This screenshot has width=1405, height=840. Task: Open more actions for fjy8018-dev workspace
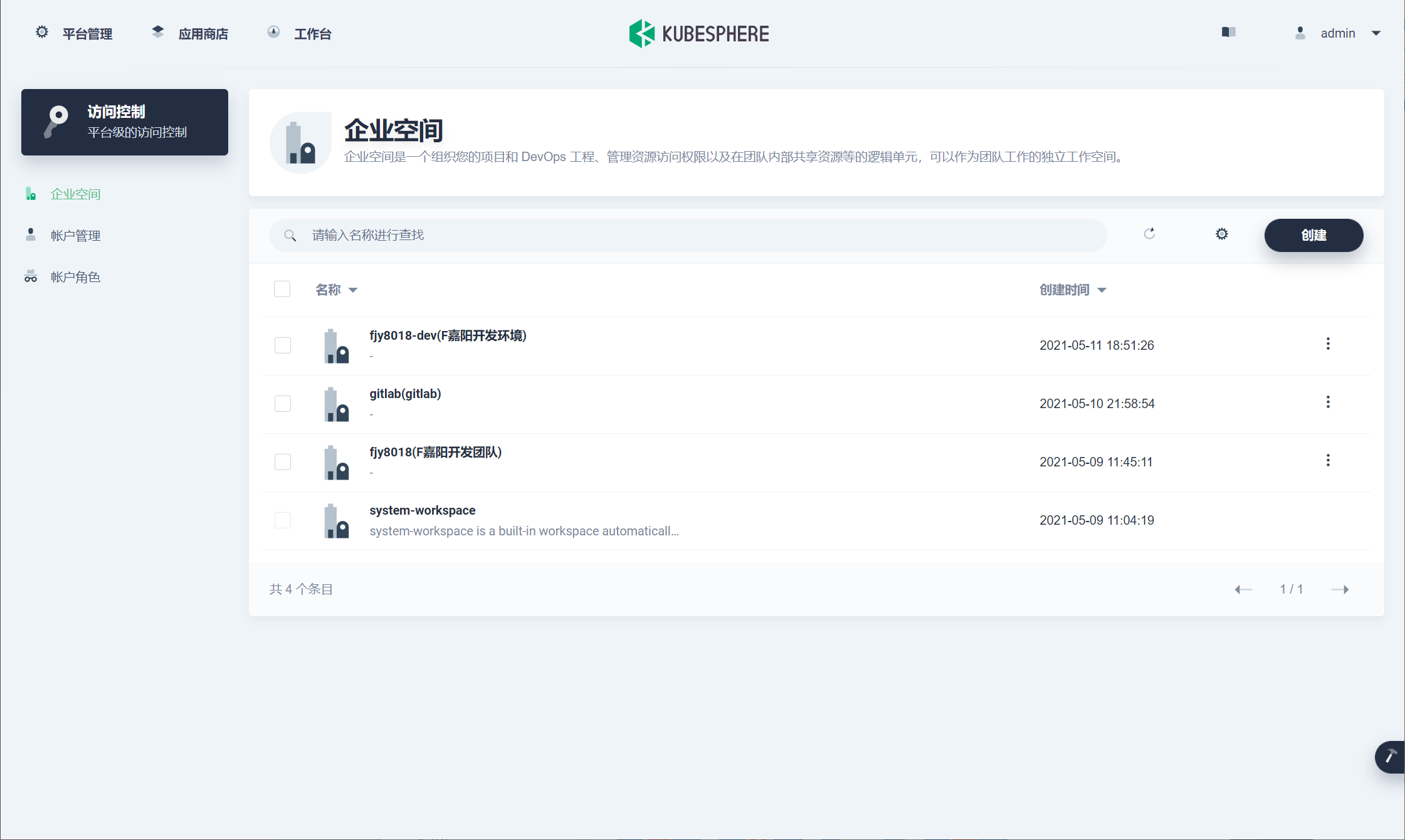pyautogui.click(x=1328, y=344)
